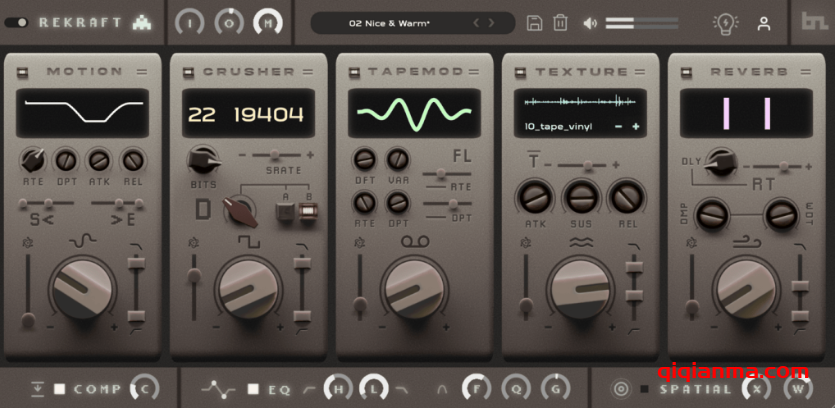Select Crusher switch A
835x408 pixels.
285,211
